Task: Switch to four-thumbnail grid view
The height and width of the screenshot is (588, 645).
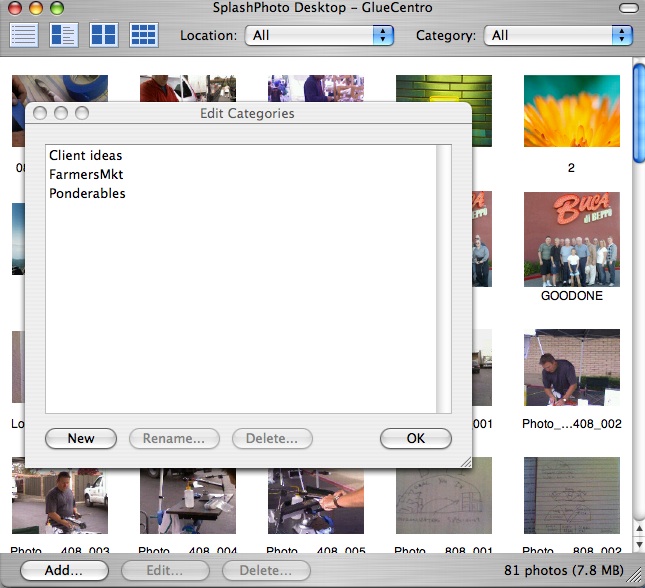Action: [x=104, y=34]
